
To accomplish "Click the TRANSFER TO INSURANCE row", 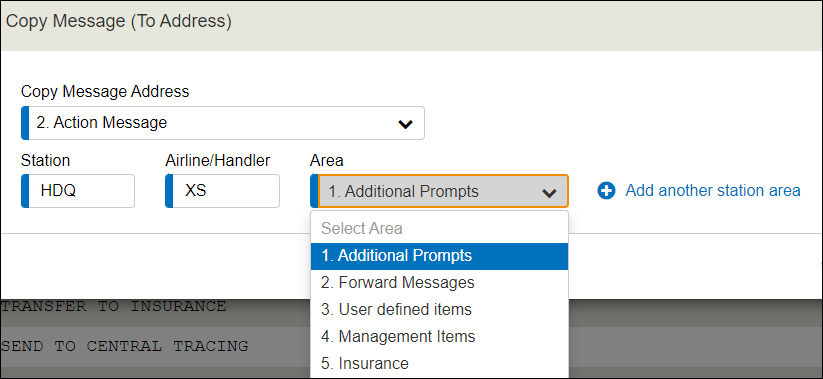I will pyautogui.click(x=155, y=306).
